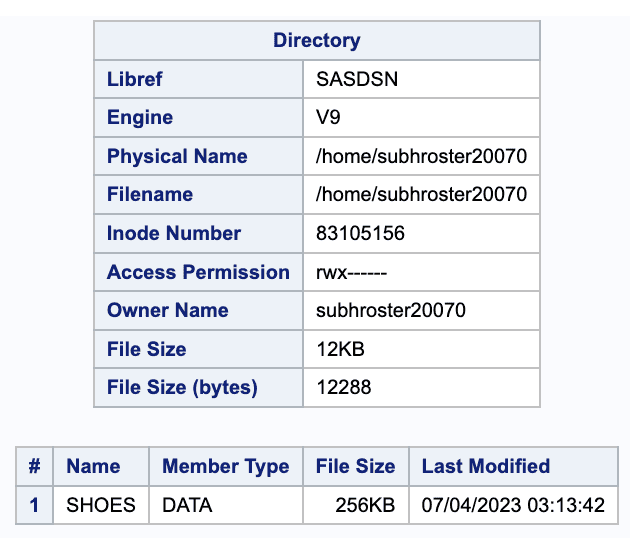This screenshot has height=538, width=630.
Task: Click the 12288 bytes value
Action: click(x=343, y=387)
